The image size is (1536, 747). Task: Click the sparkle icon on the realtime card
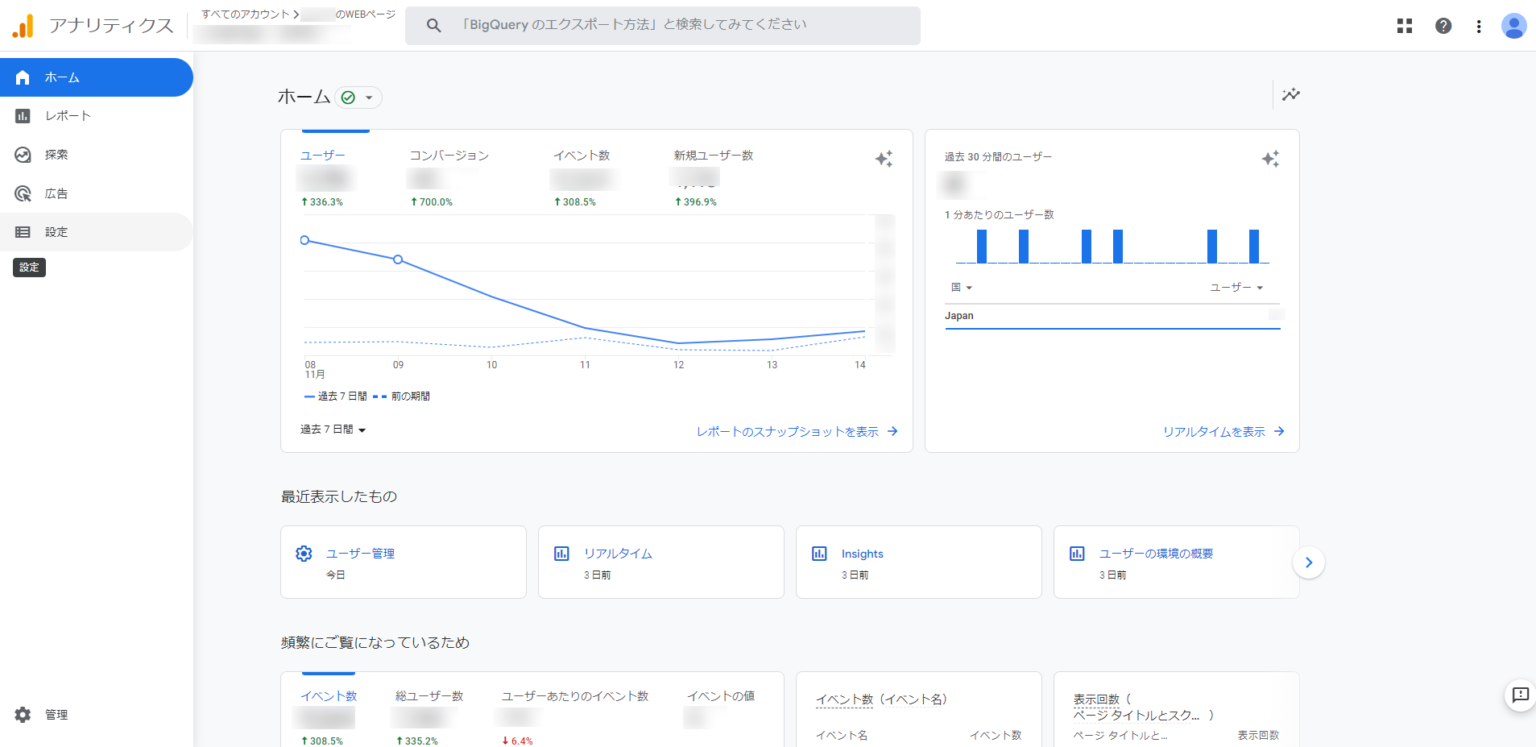(x=1270, y=158)
